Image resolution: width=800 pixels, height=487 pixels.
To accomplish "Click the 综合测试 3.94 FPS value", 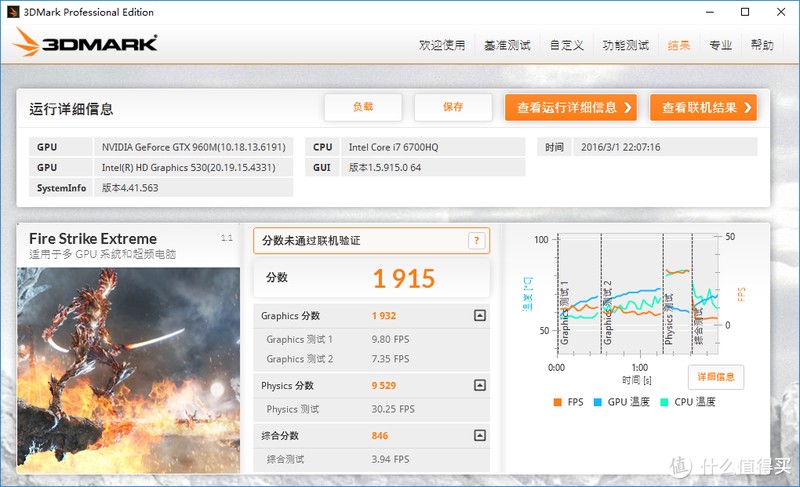I will coord(390,459).
